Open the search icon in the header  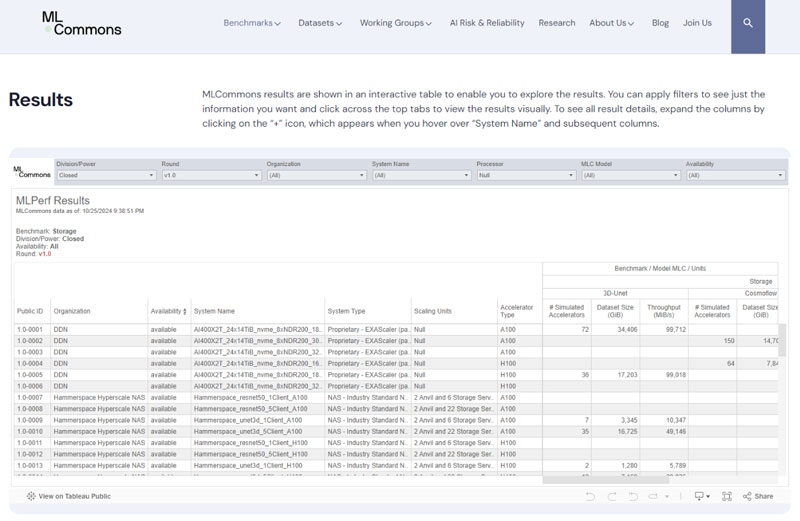click(x=747, y=23)
